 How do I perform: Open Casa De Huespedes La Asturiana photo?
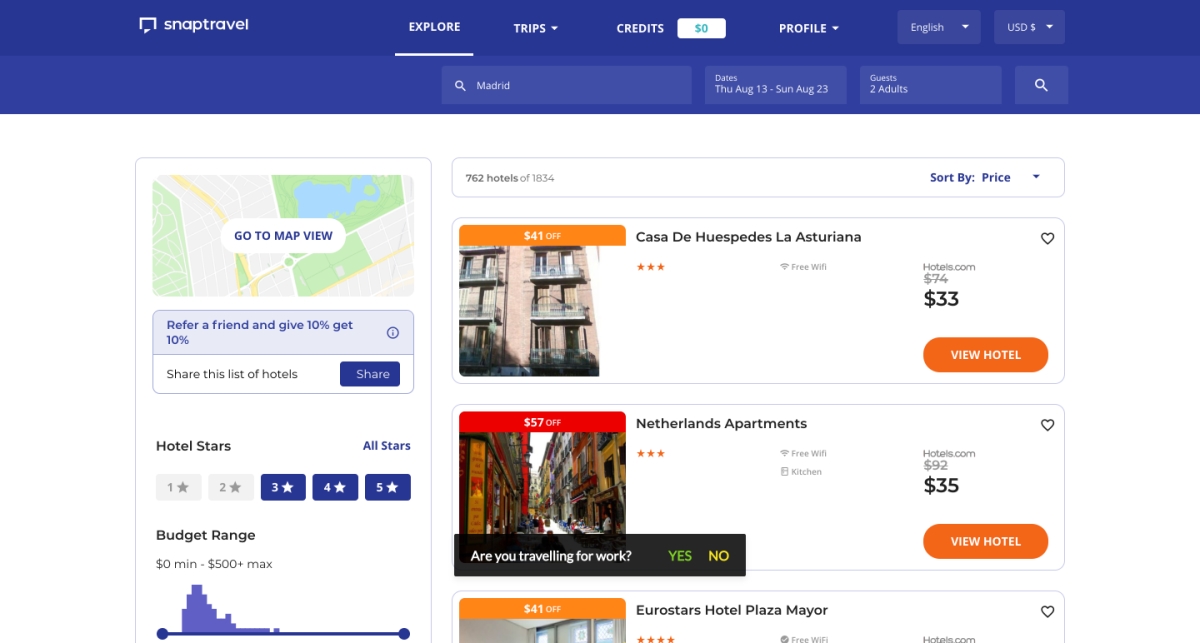click(x=529, y=311)
